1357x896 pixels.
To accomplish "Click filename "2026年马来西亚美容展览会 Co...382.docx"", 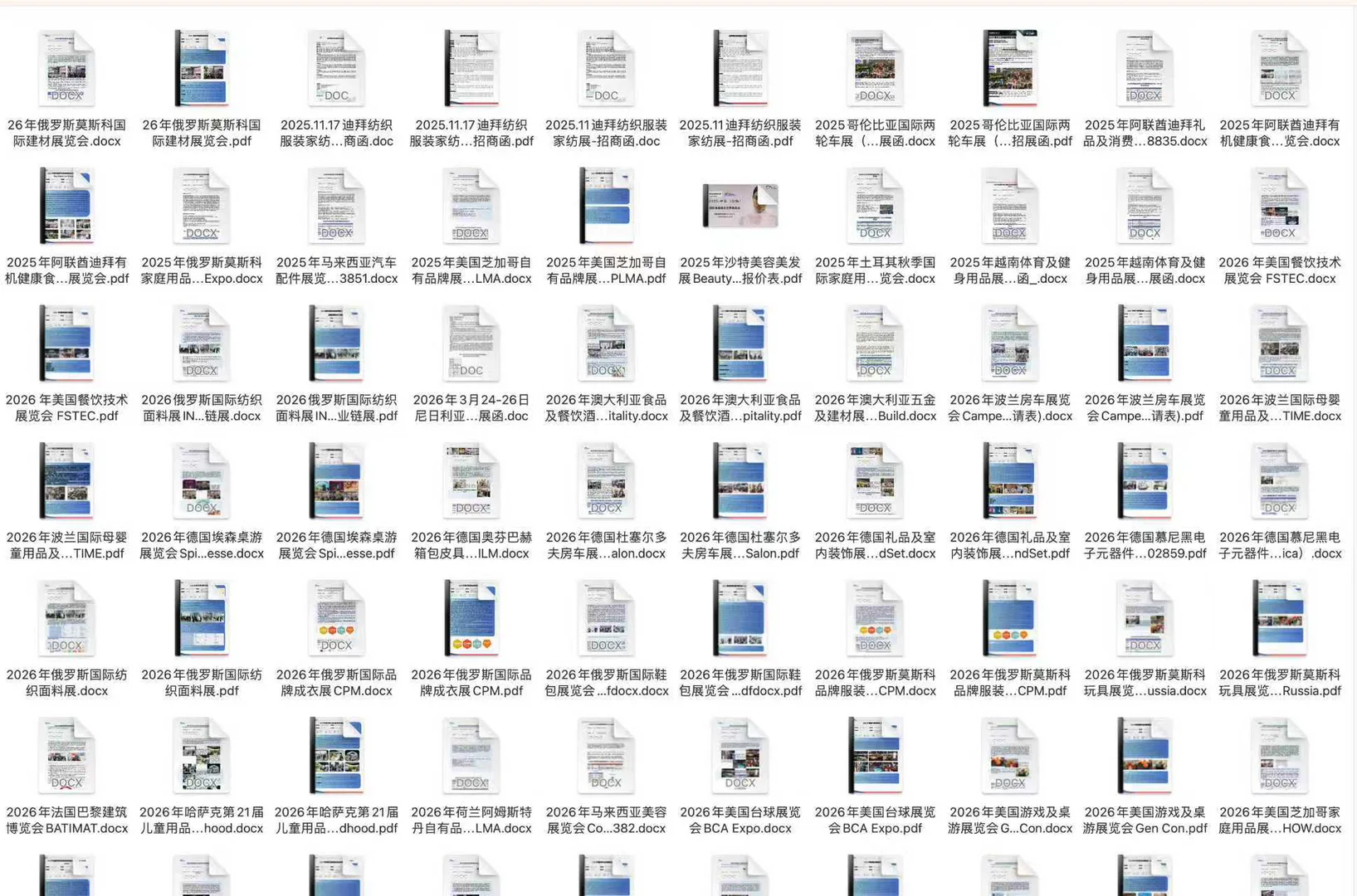I will click(606, 821).
